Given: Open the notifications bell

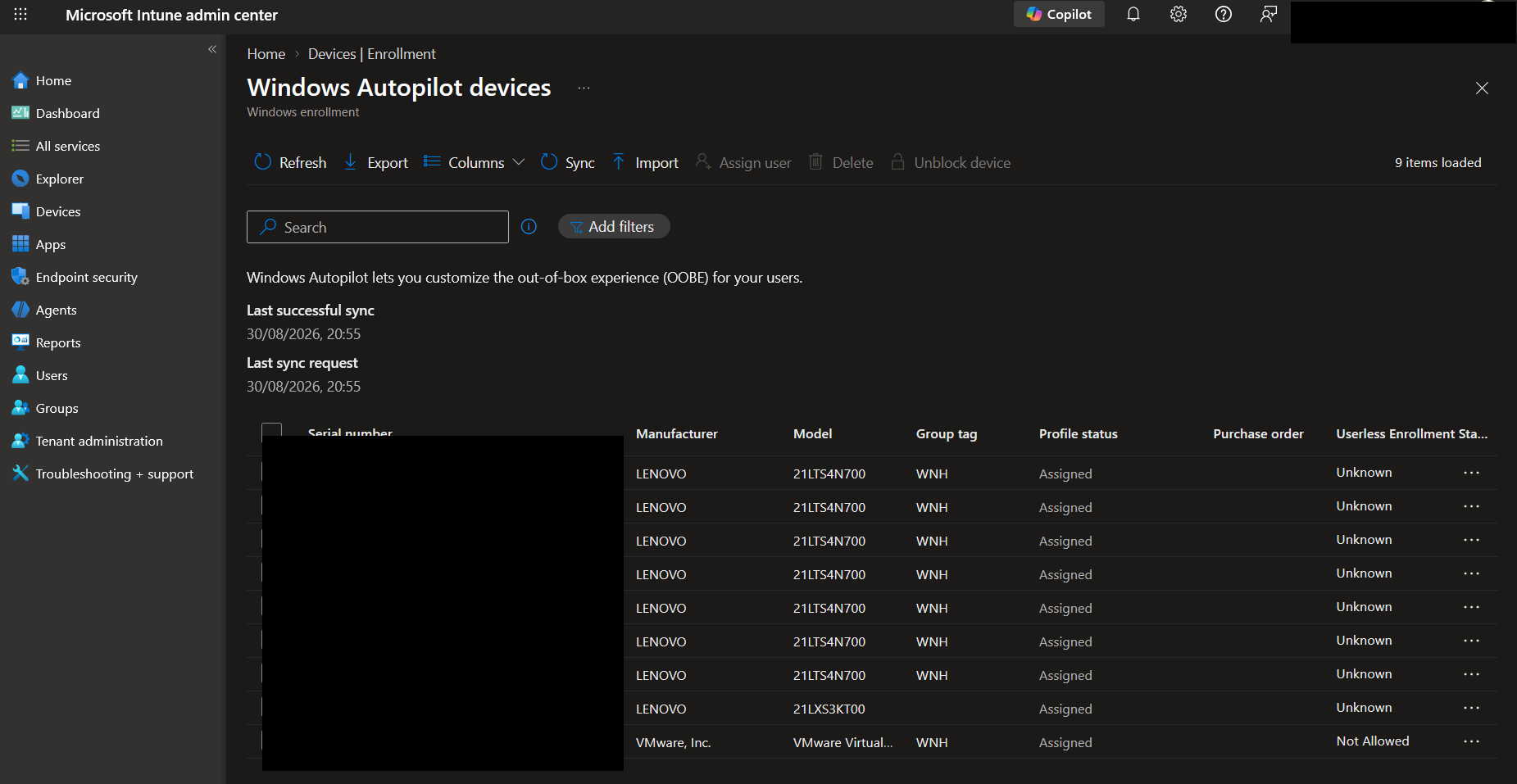Looking at the screenshot, I should (x=1133, y=15).
